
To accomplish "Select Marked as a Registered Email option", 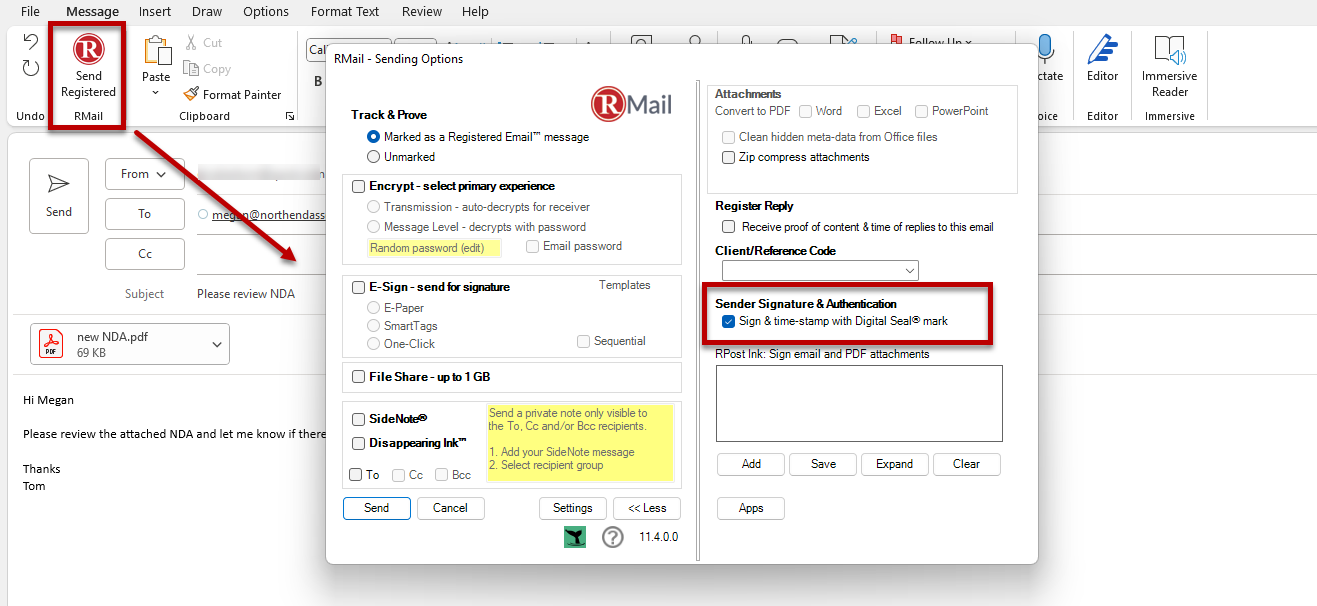I will 374,137.
